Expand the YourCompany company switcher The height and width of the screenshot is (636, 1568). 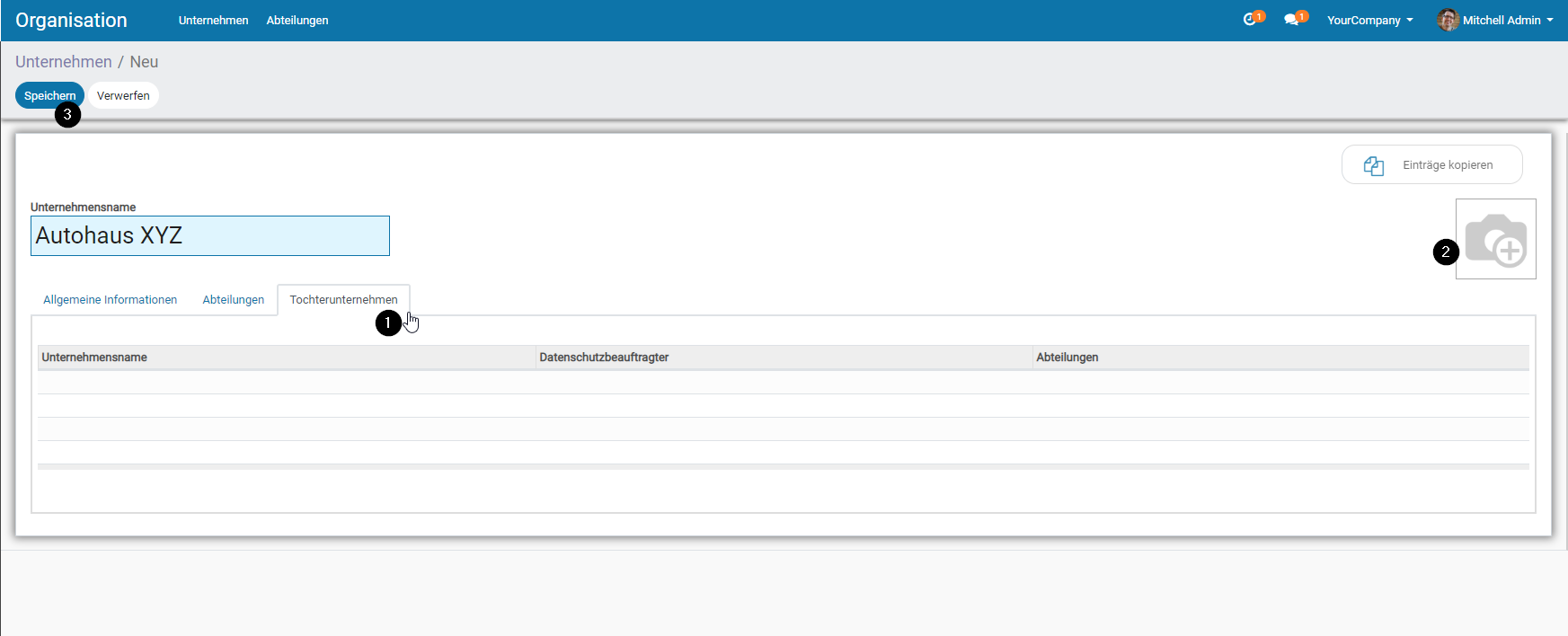pyautogui.click(x=1369, y=20)
